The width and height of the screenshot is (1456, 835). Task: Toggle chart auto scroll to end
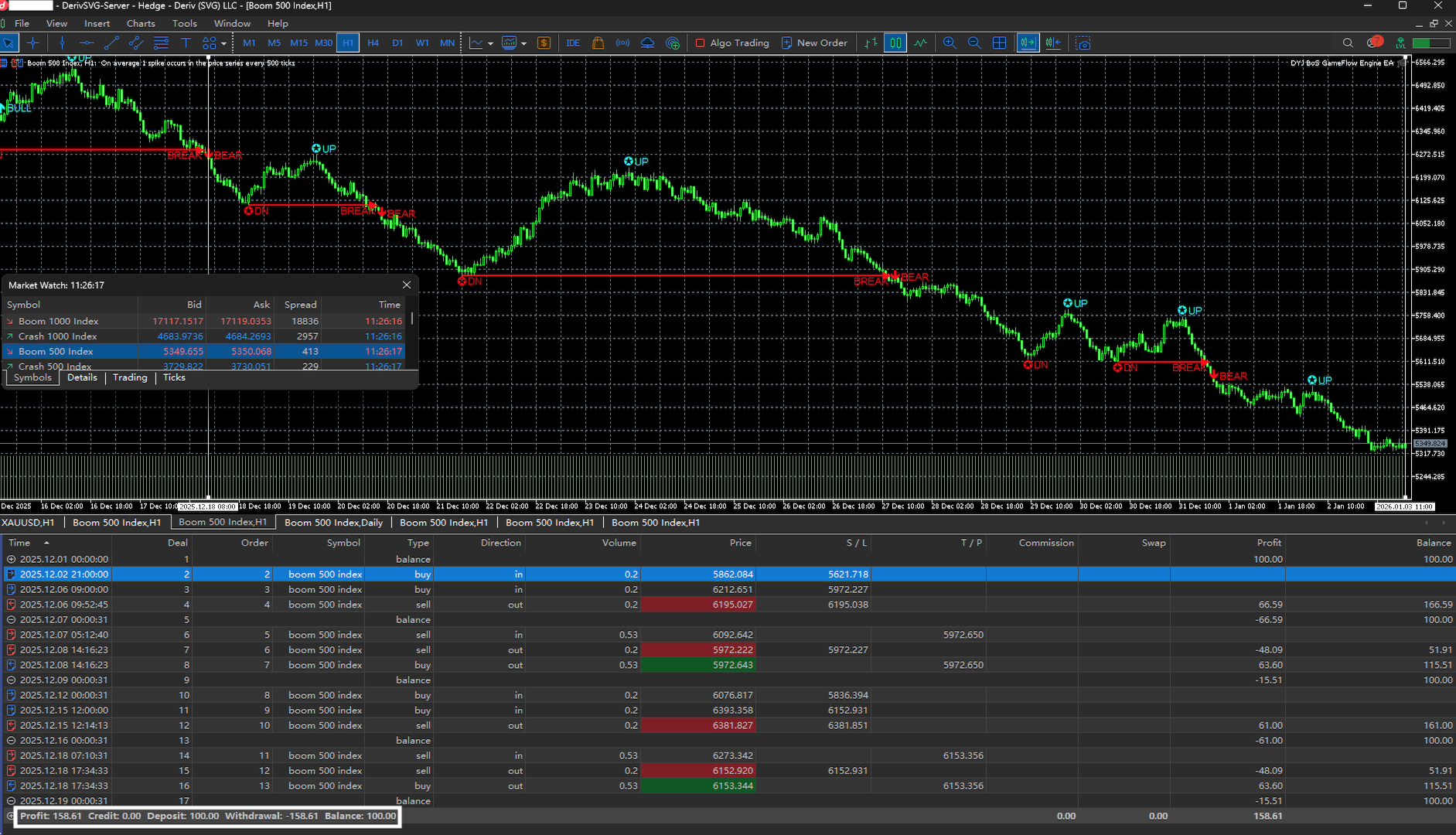pyautogui.click(x=1028, y=43)
